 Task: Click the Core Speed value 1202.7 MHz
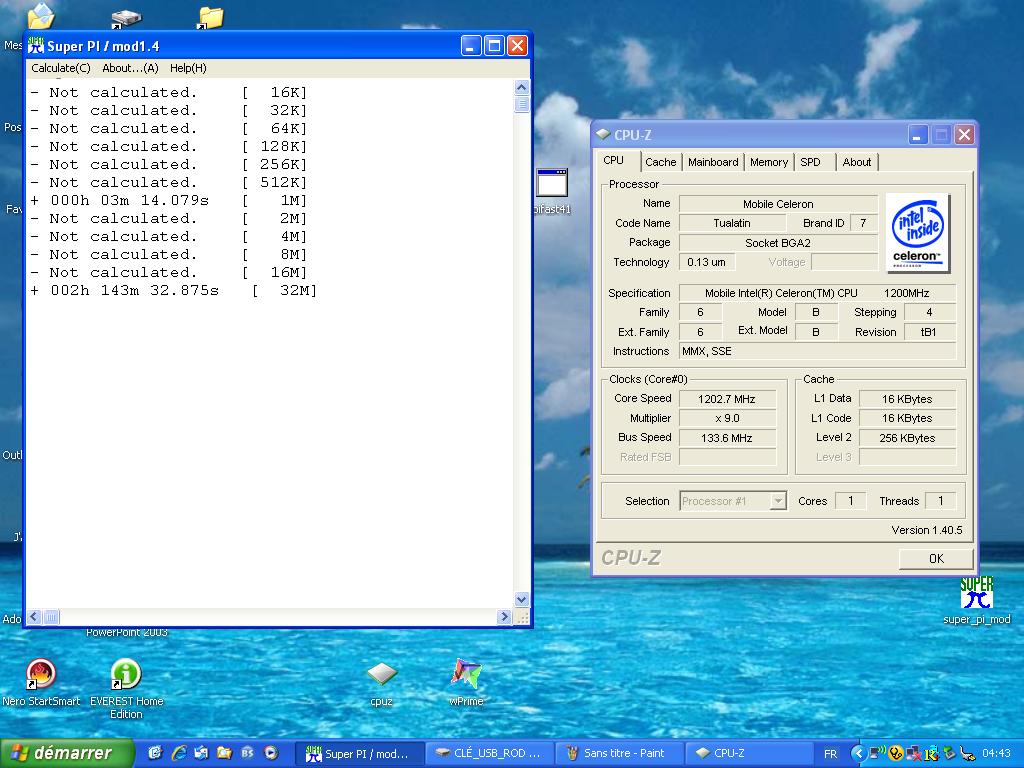coord(727,399)
